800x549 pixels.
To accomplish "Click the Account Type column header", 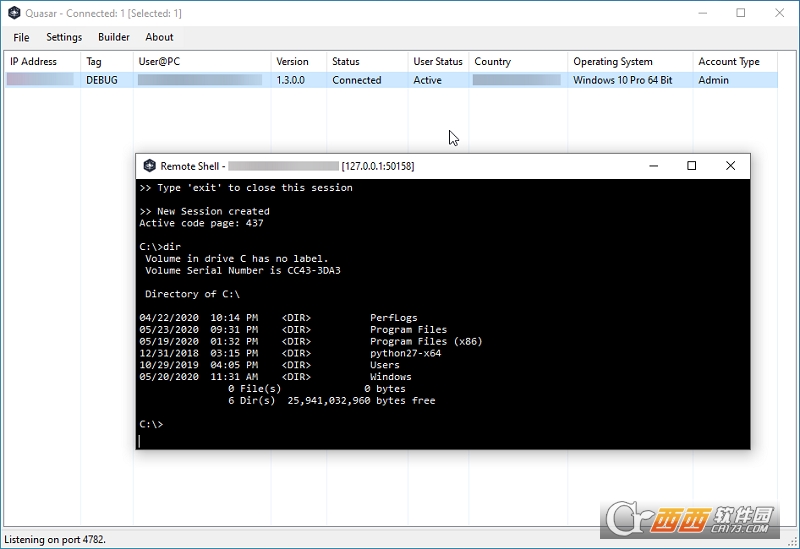I will pyautogui.click(x=735, y=61).
